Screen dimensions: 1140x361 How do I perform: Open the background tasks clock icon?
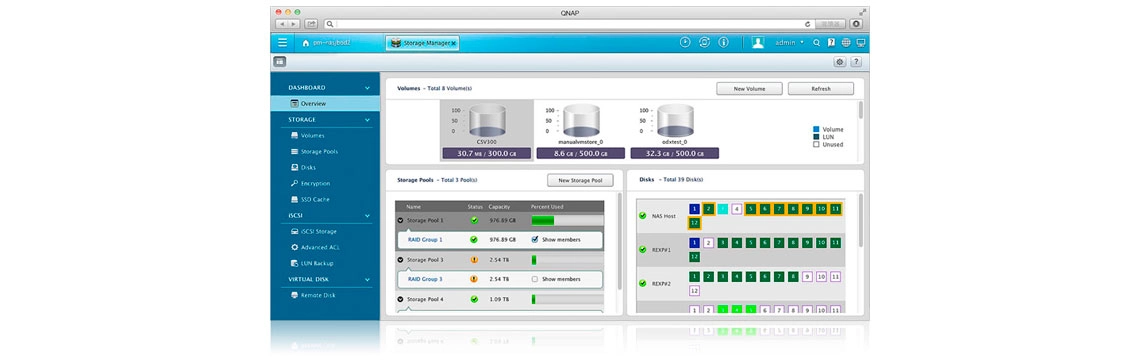tap(685, 43)
